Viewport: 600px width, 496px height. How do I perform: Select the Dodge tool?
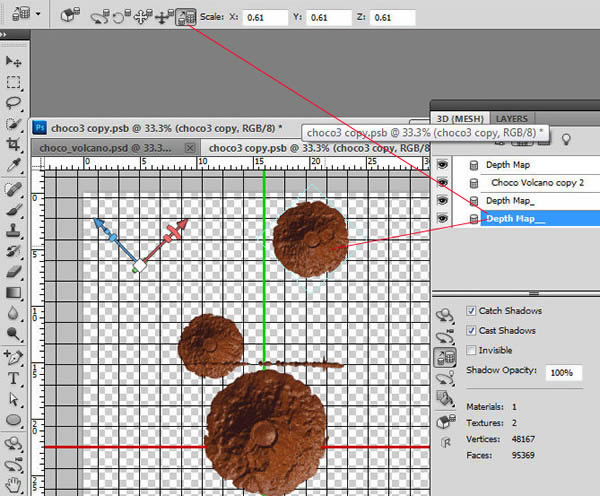(14, 334)
